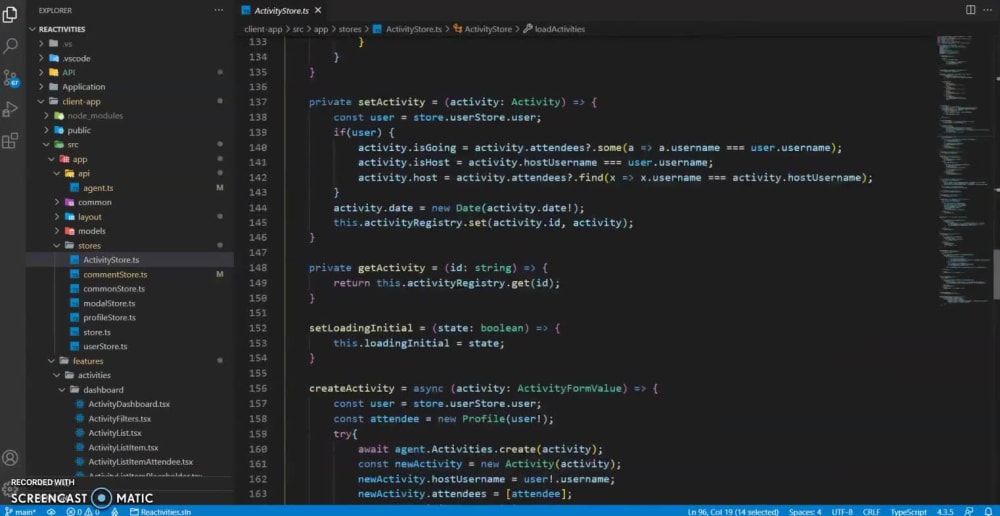The height and width of the screenshot is (516, 1000).
Task: Change CRLF end of line sequence
Action: (x=871, y=512)
